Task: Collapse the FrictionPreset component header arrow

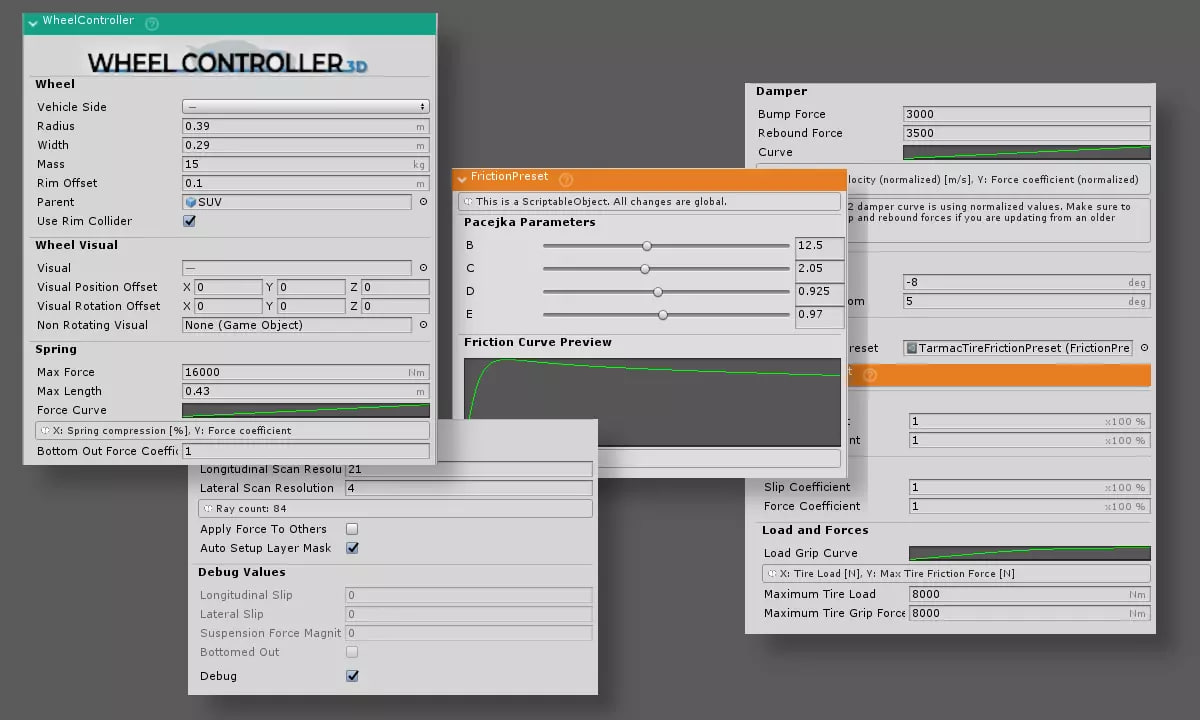Action: 462,179
